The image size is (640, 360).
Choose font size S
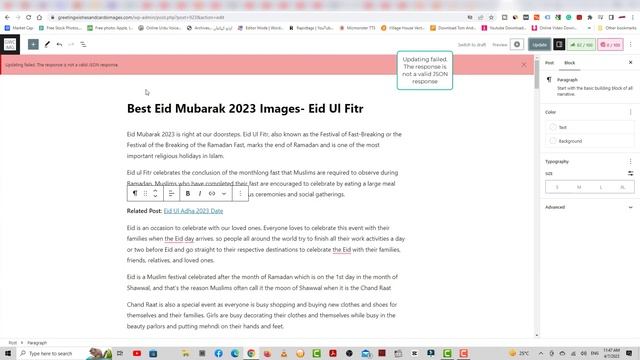coord(557,187)
